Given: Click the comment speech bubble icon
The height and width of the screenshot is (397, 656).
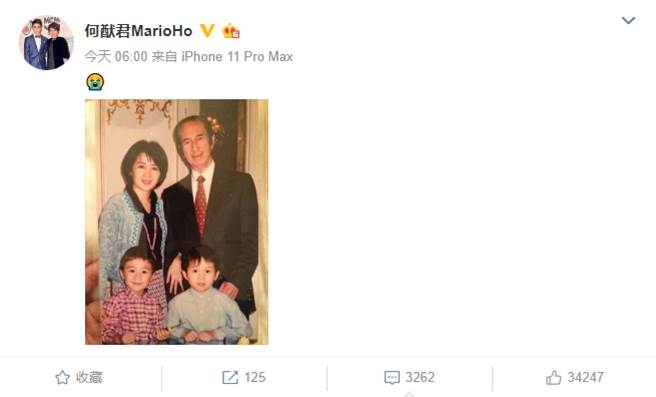Looking at the screenshot, I should tap(392, 377).
